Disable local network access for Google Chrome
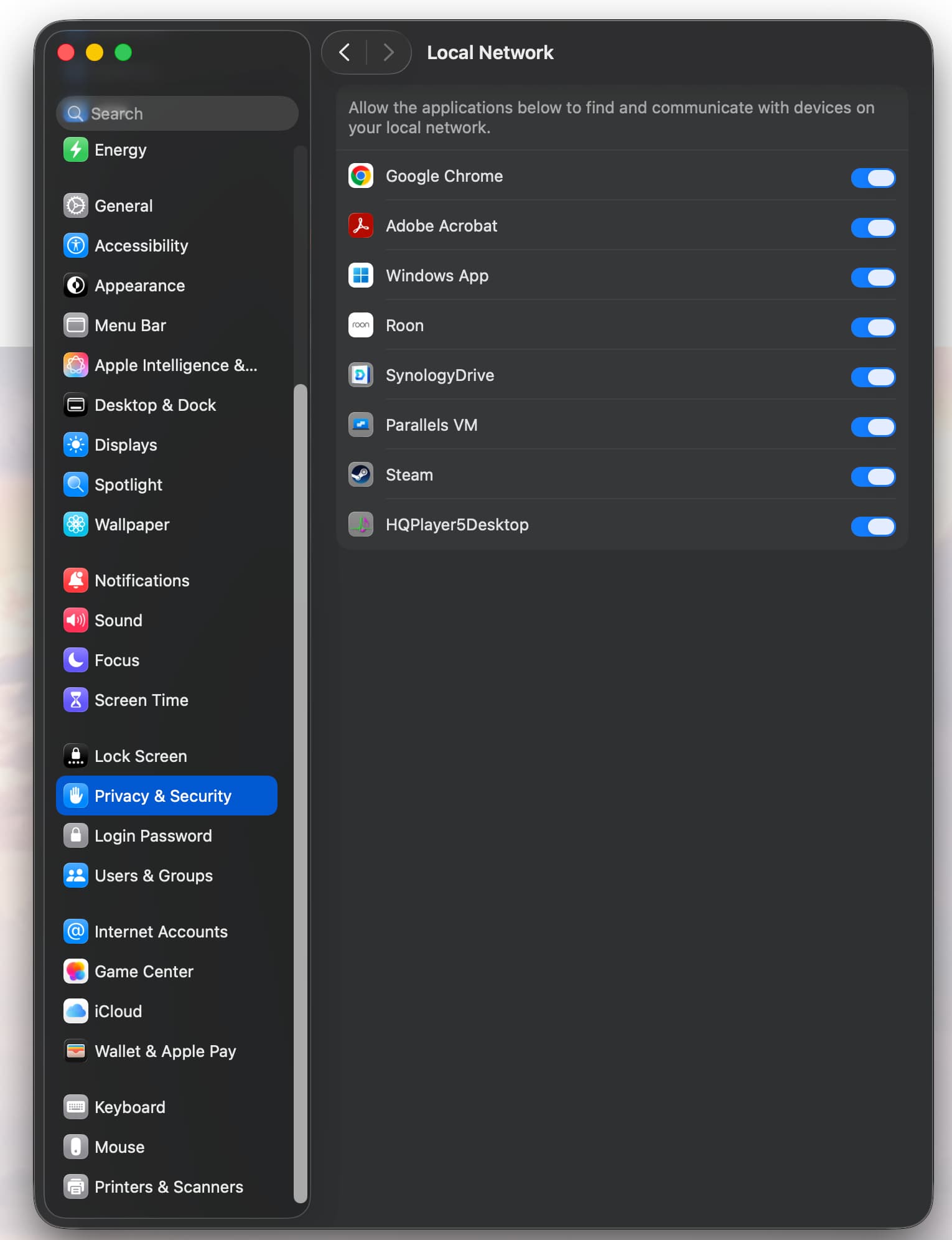952x1240 pixels. click(x=872, y=178)
